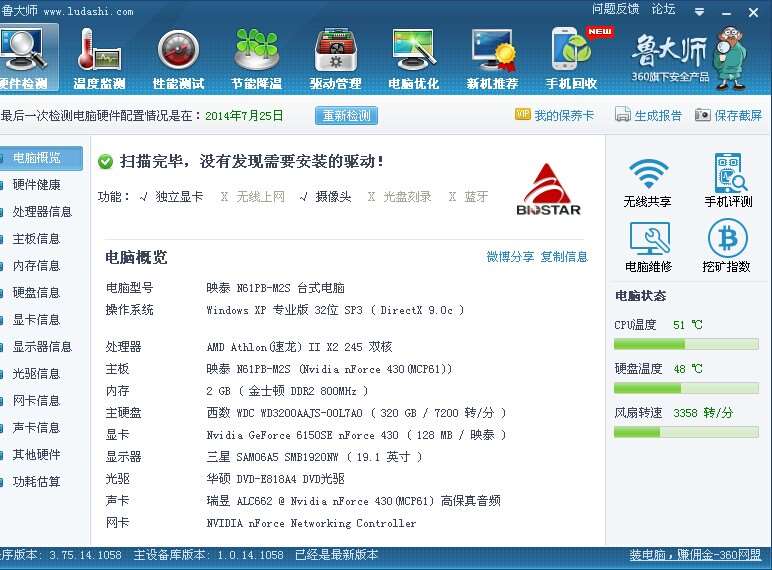Click the Biostar brand logo
Image resolution: width=772 pixels, height=570 pixels.
coord(548,190)
